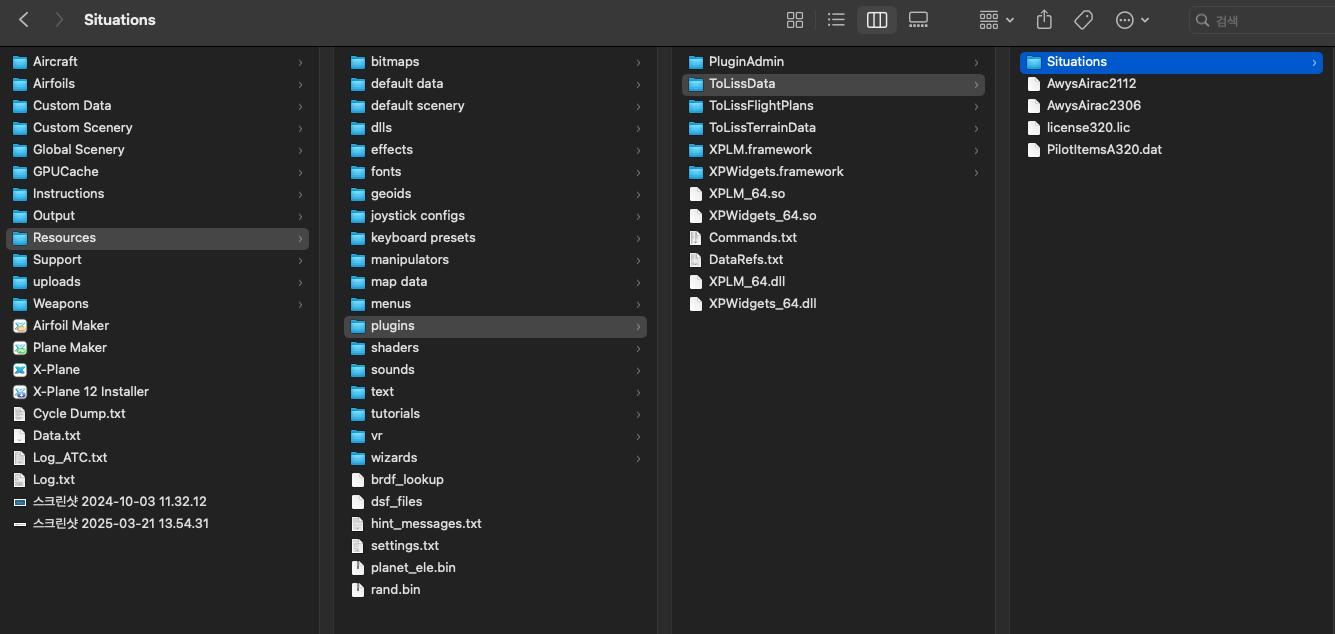Viewport: 1335px width, 634px height.
Task: Switch to gallery view
Action: pos(918,20)
